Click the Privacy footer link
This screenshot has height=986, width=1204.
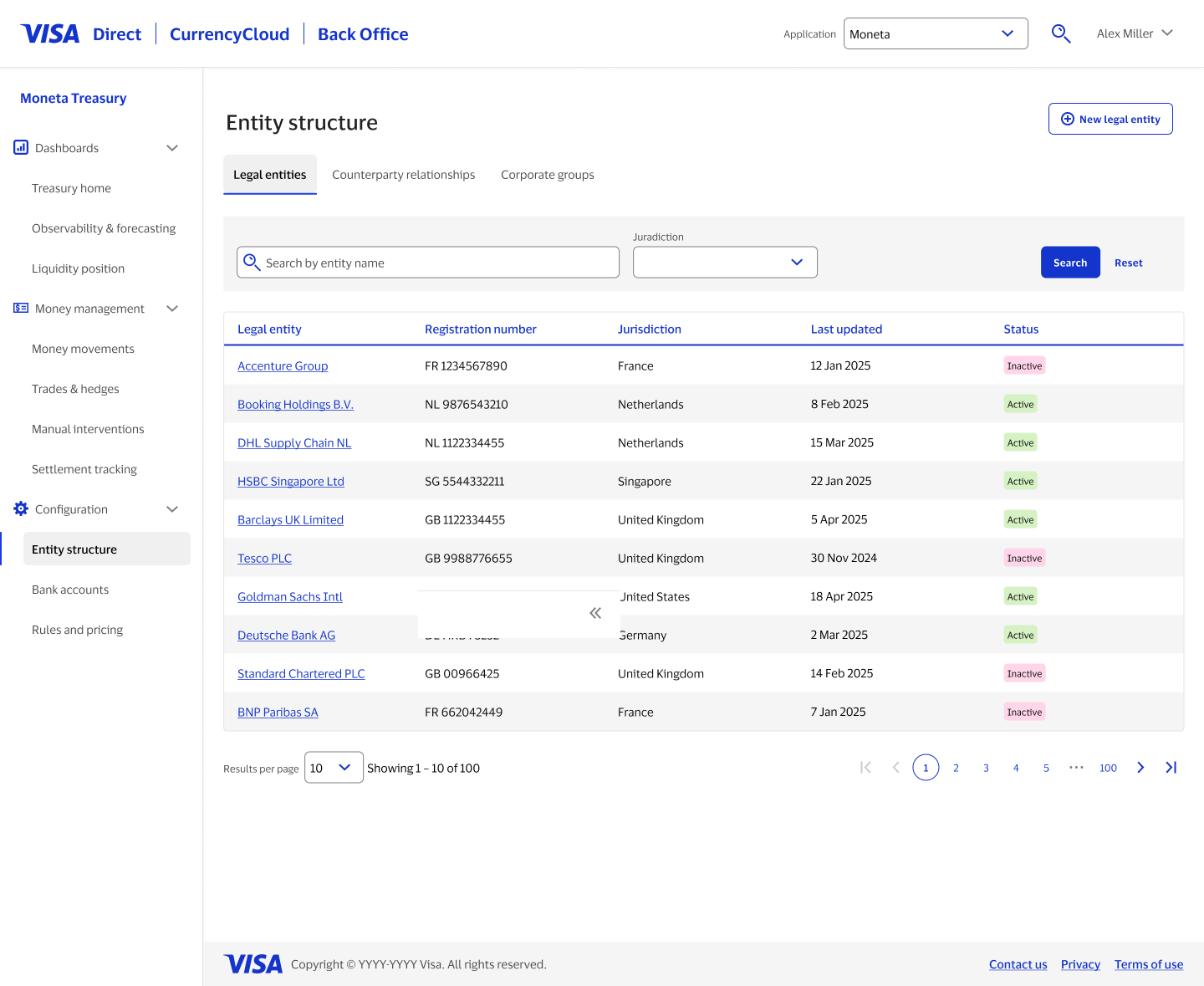(x=1080, y=964)
